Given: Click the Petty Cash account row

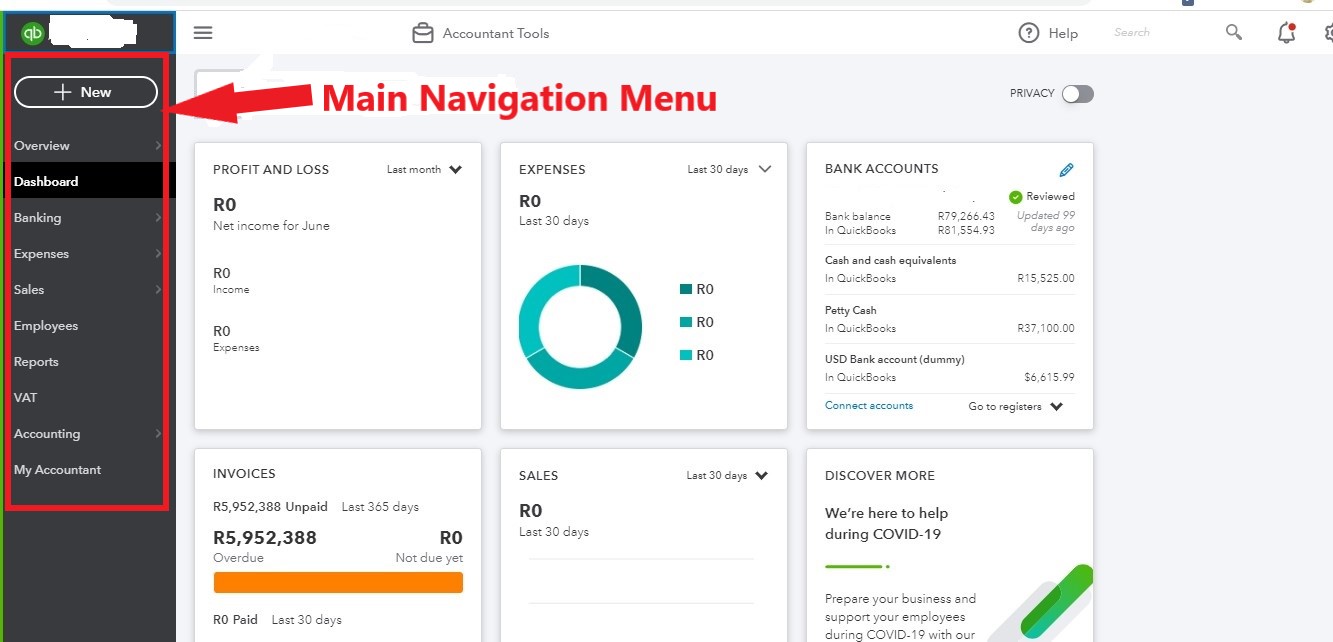Looking at the screenshot, I should [950, 319].
